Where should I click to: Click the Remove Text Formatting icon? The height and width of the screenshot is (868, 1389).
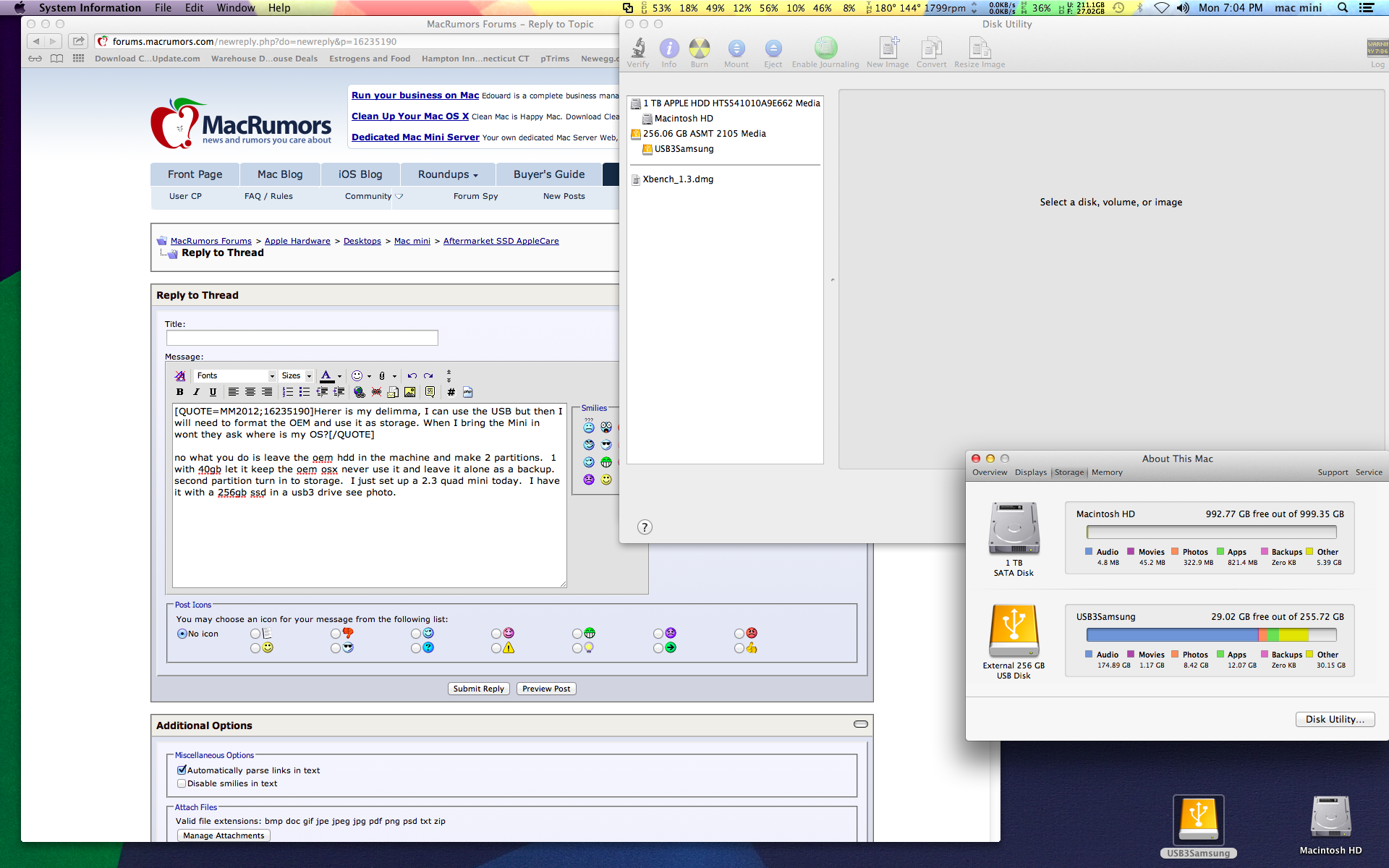pyautogui.click(x=180, y=375)
